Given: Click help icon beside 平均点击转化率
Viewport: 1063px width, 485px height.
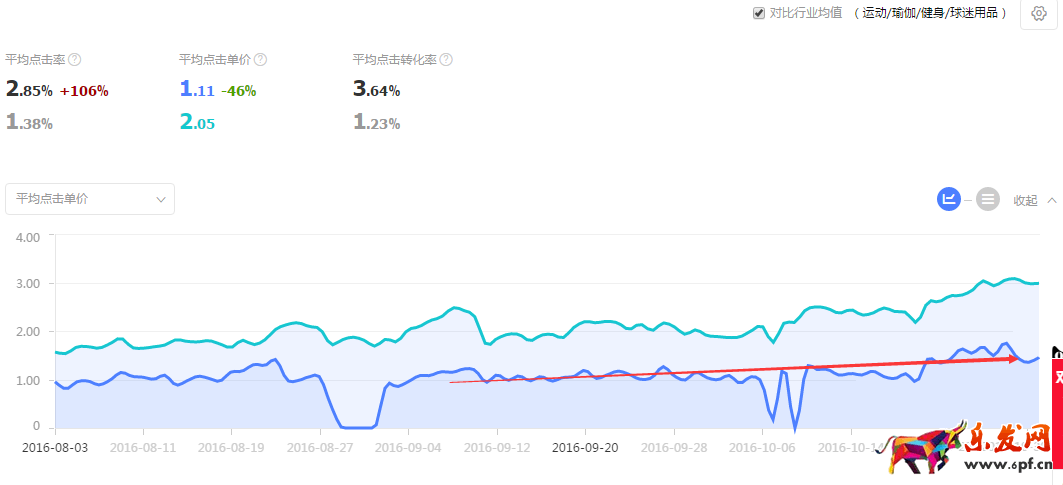Looking at the screenshot, I should coord(446,60).
